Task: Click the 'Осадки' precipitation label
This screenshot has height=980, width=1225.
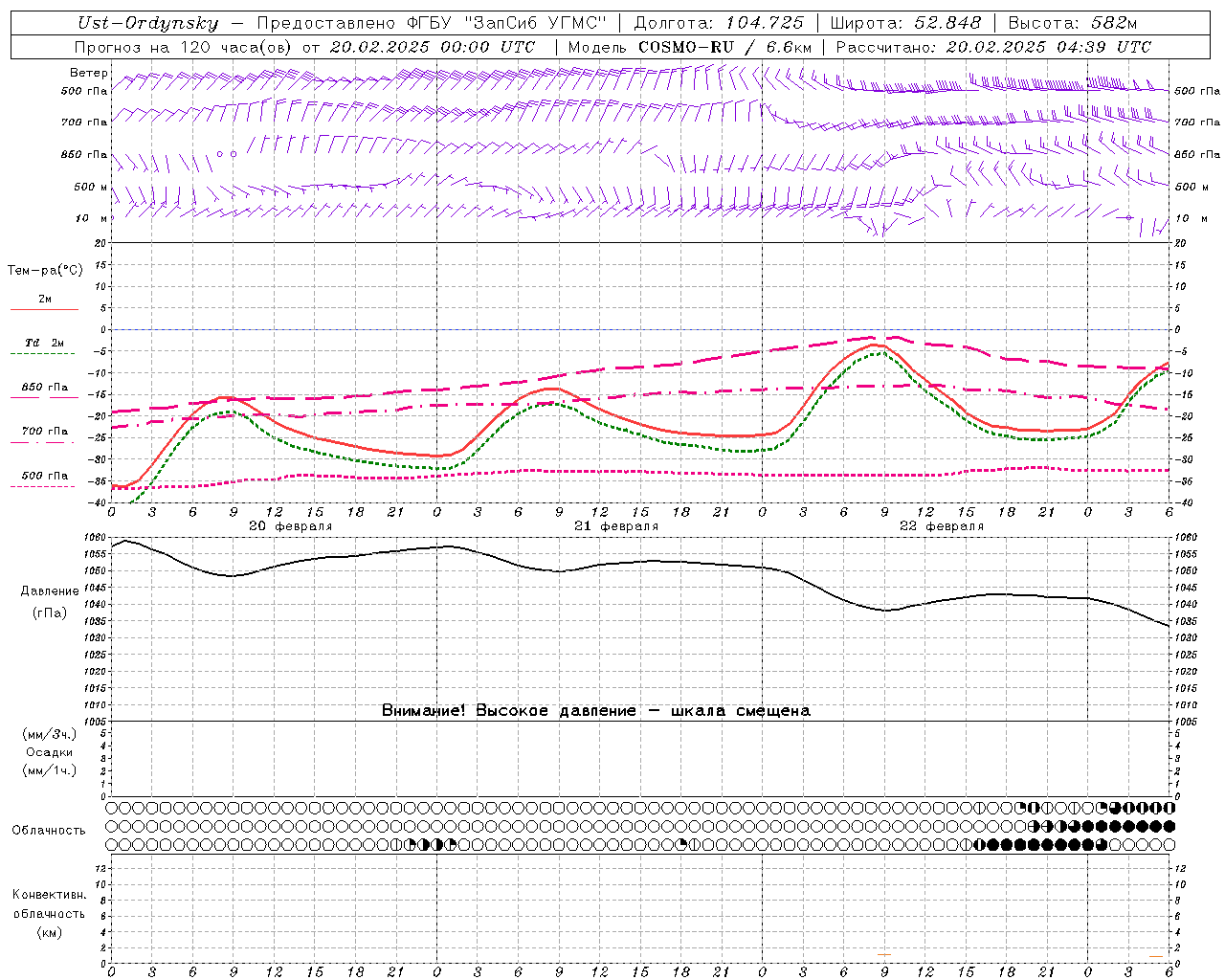Action: click(50, 752)
